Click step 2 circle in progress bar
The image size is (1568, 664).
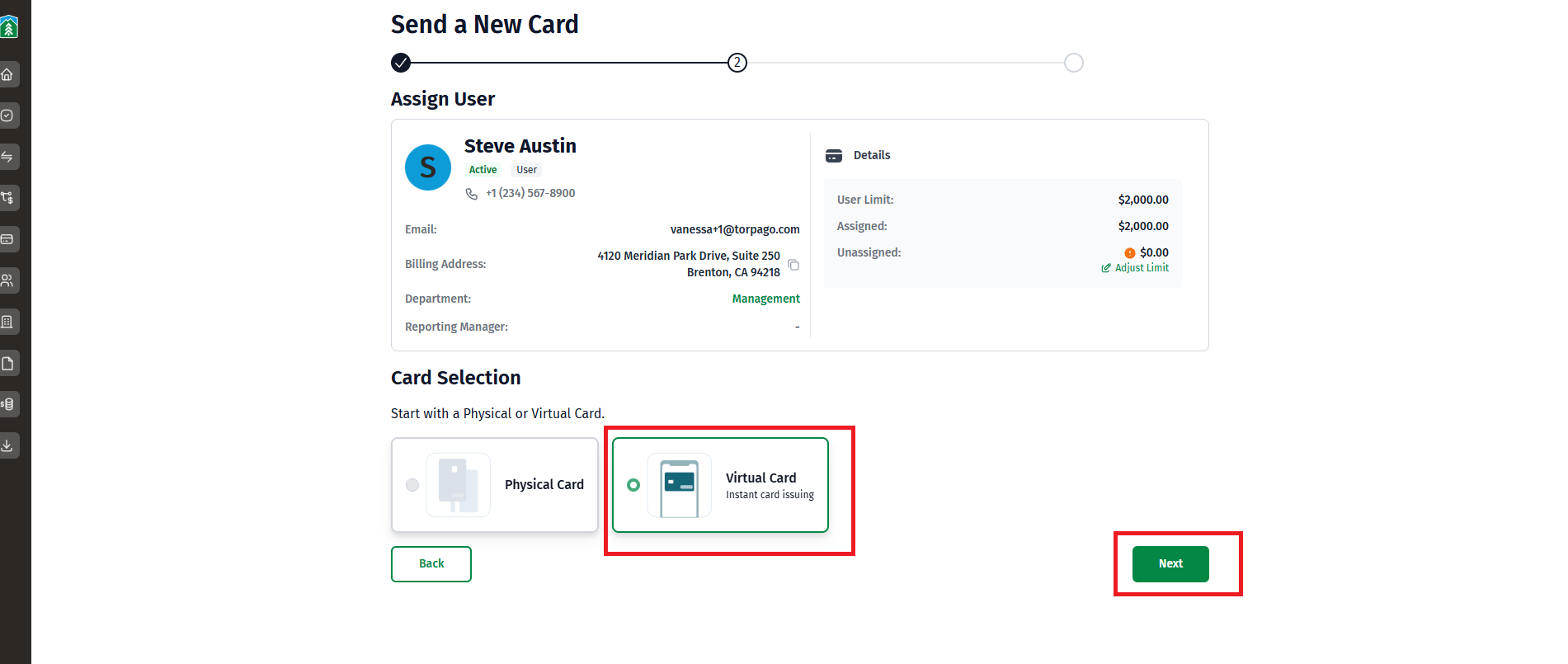pos(737,63)
